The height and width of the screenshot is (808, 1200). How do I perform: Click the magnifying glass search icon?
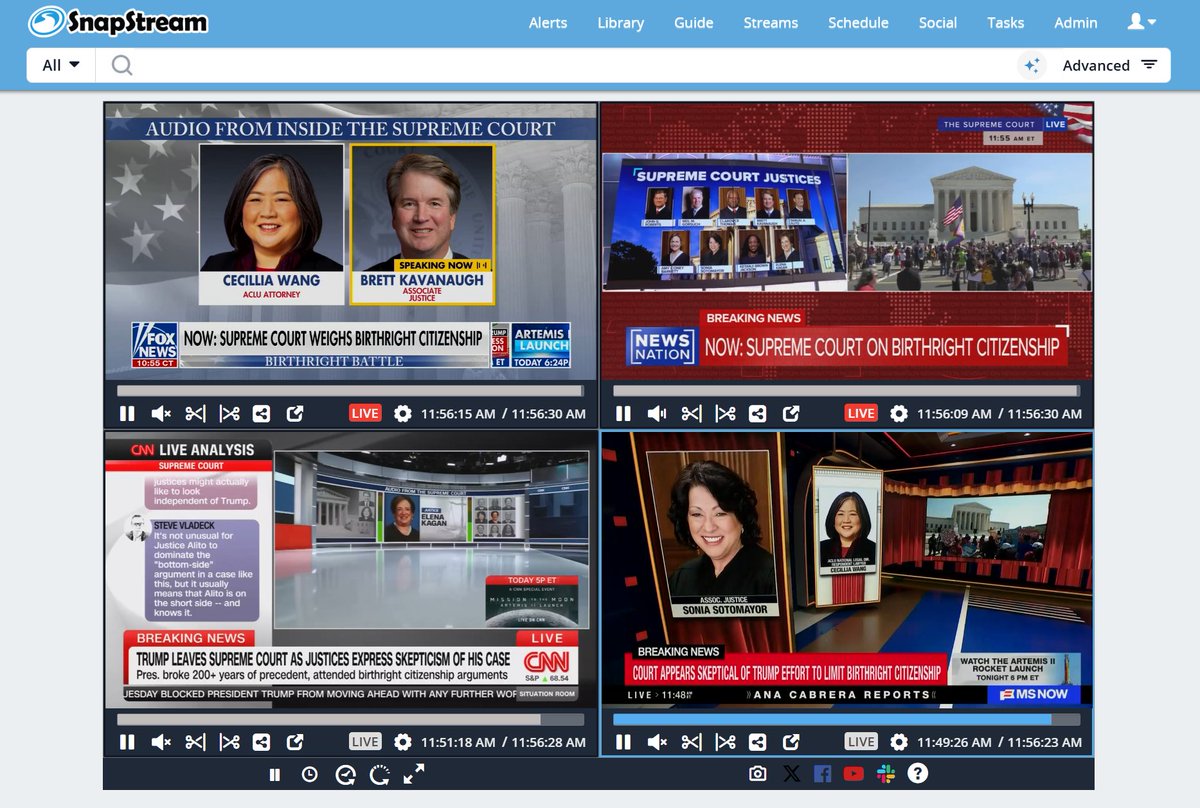point(122,65)
